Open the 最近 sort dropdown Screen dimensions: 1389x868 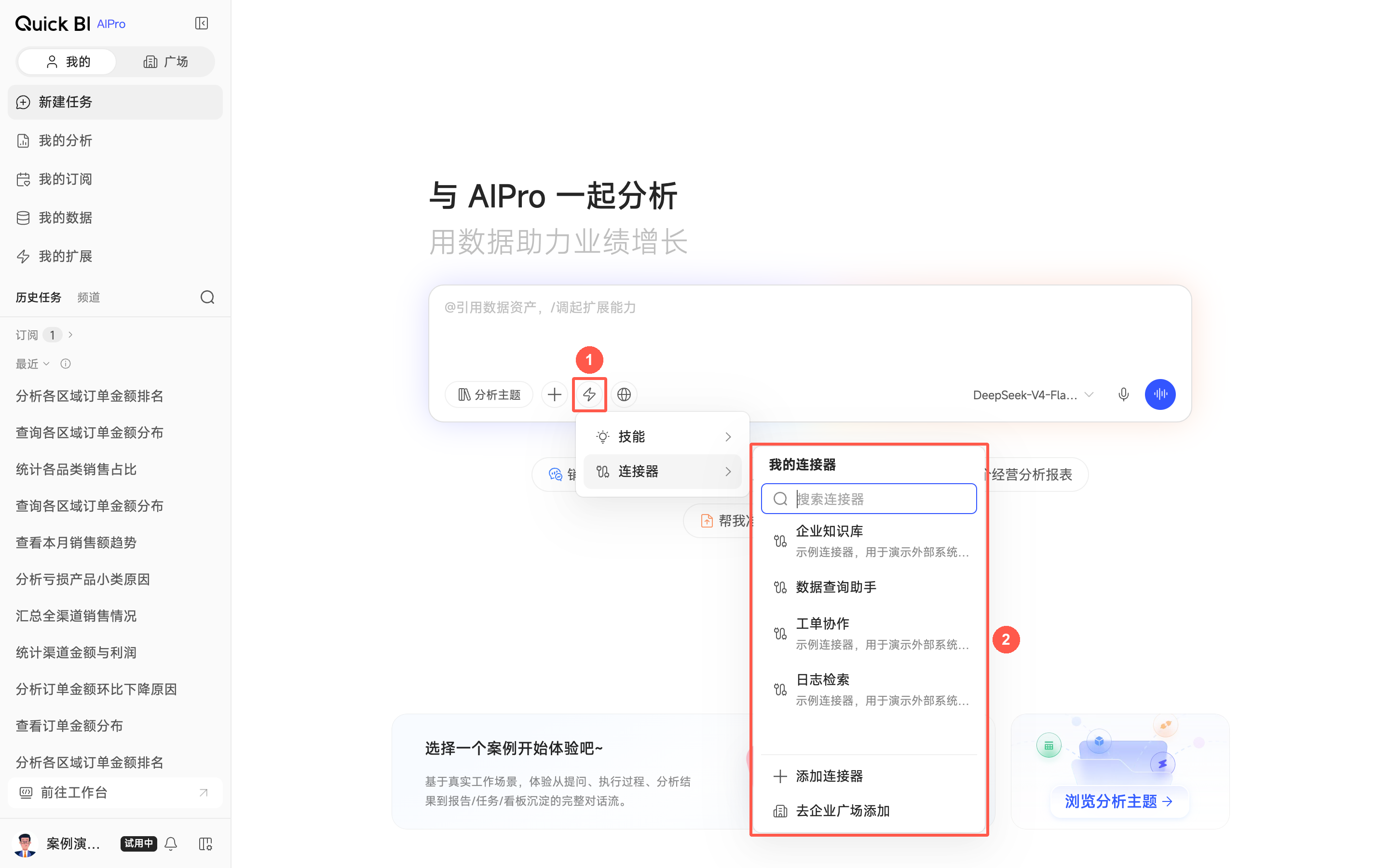pos(33,364)
